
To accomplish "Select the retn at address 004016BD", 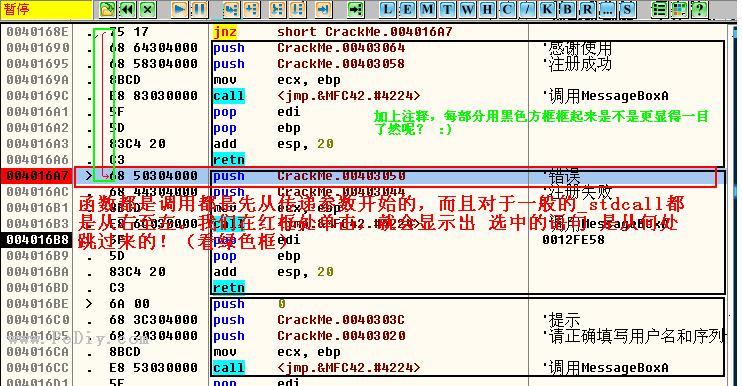I will pyautogui.click(x=229, y=288).
